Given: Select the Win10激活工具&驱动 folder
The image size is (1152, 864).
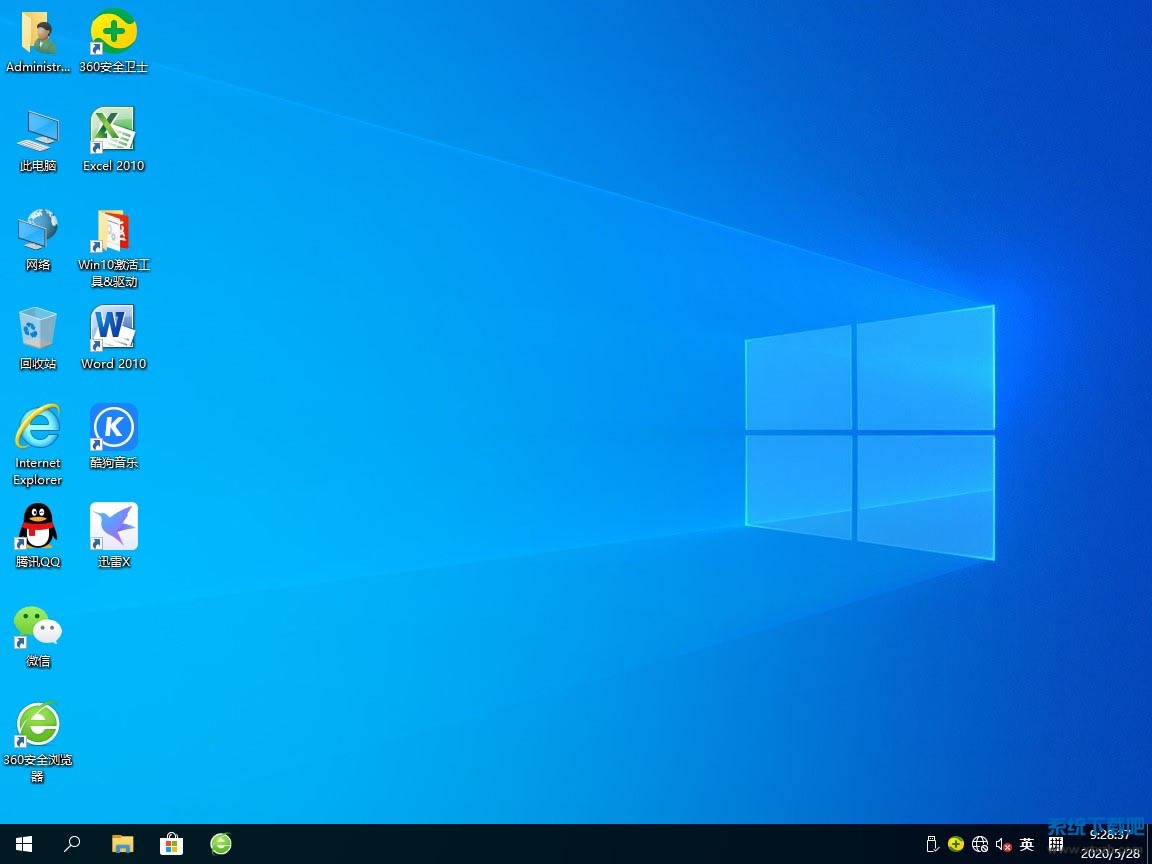Looking at the screenshot, I should pos(113,232).
